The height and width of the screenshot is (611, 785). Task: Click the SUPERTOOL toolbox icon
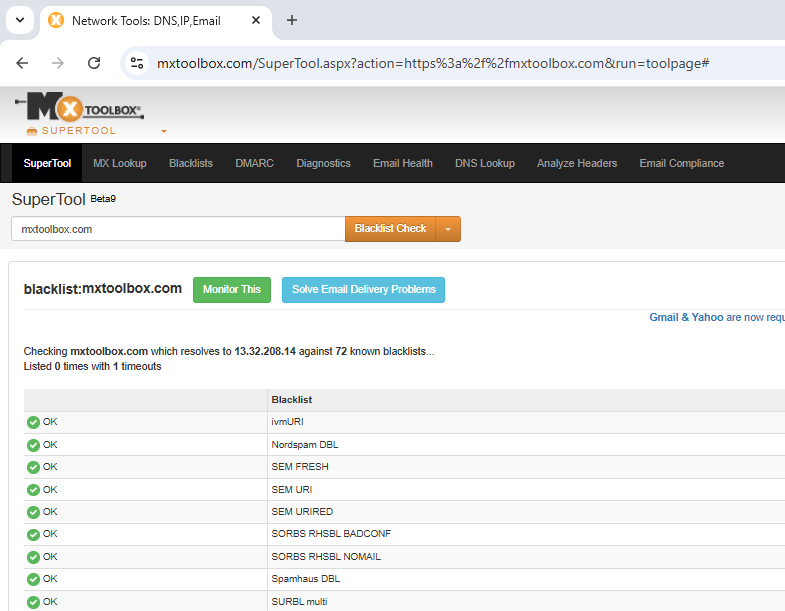click(32, 131)
